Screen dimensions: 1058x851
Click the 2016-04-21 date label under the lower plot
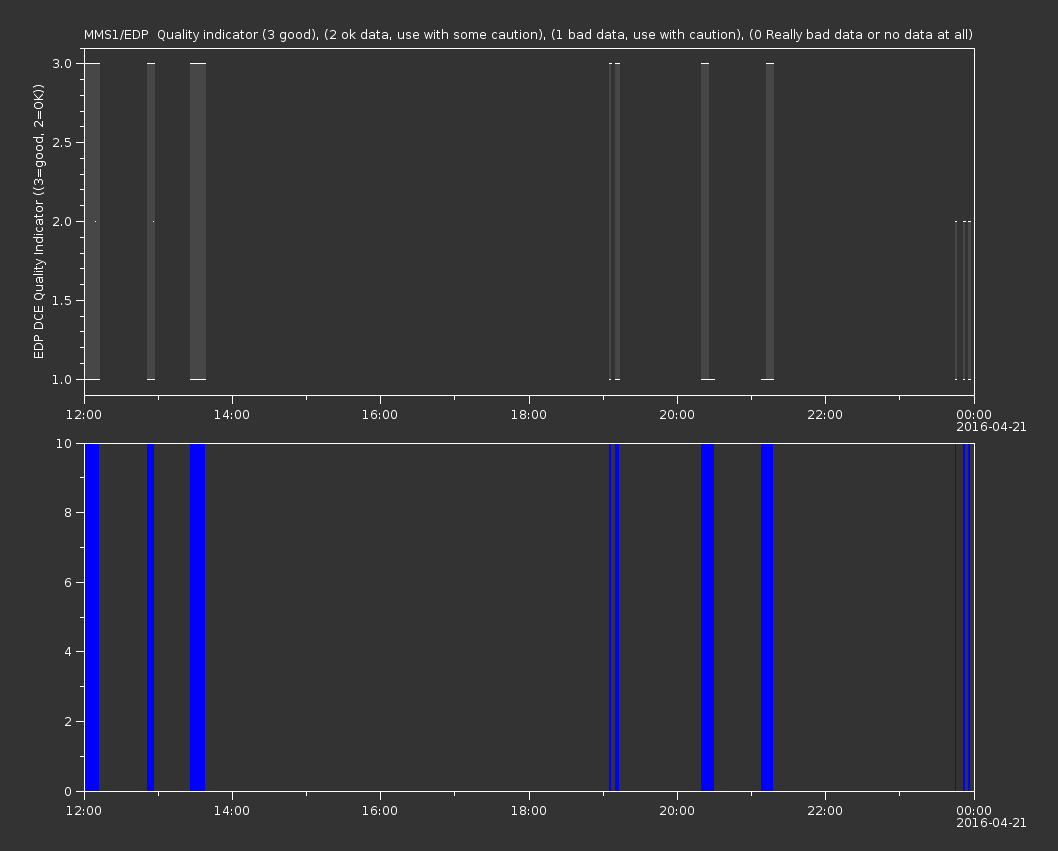coord(991,823)
